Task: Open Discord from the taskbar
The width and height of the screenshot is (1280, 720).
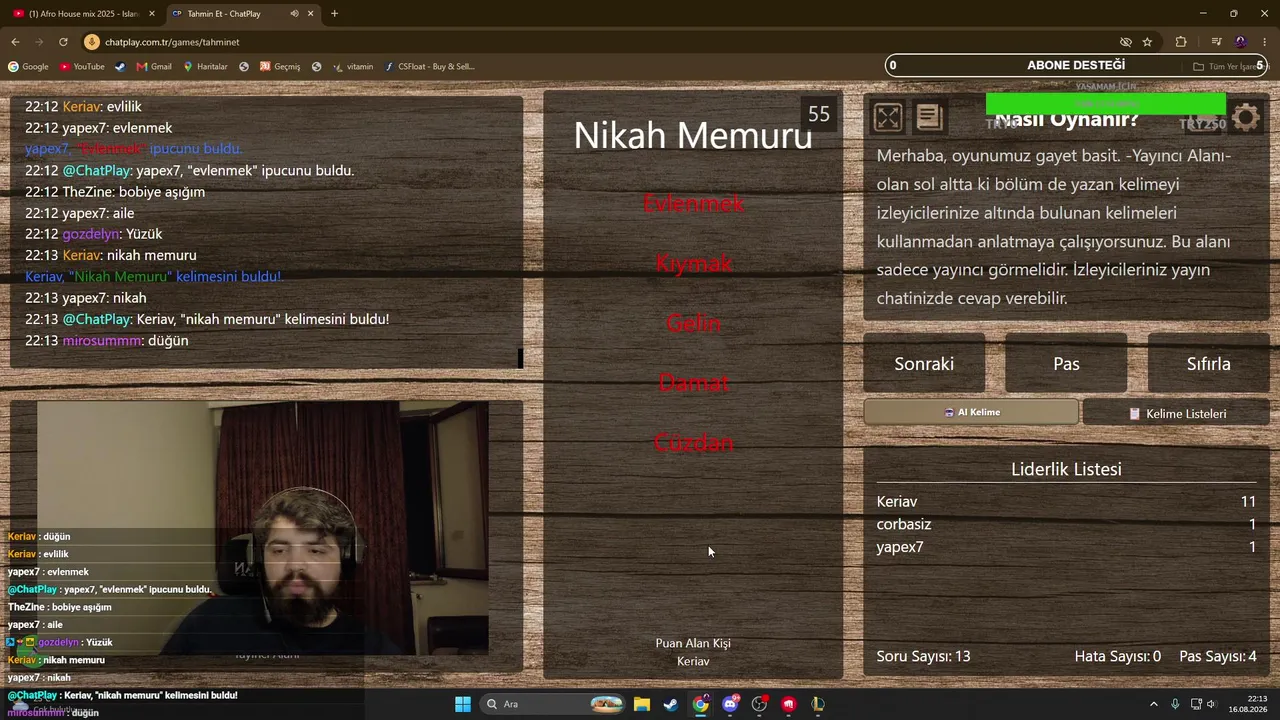Action: coord(730,704)
